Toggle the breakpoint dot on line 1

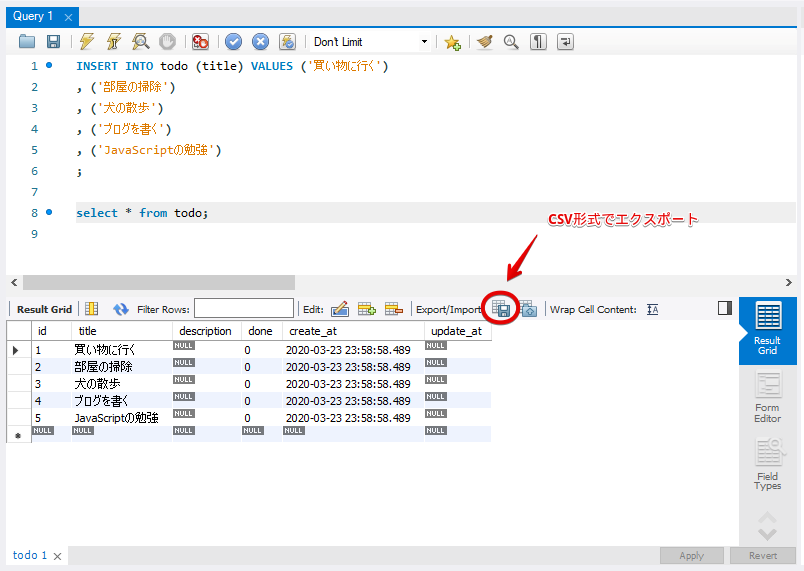point(49,65)
